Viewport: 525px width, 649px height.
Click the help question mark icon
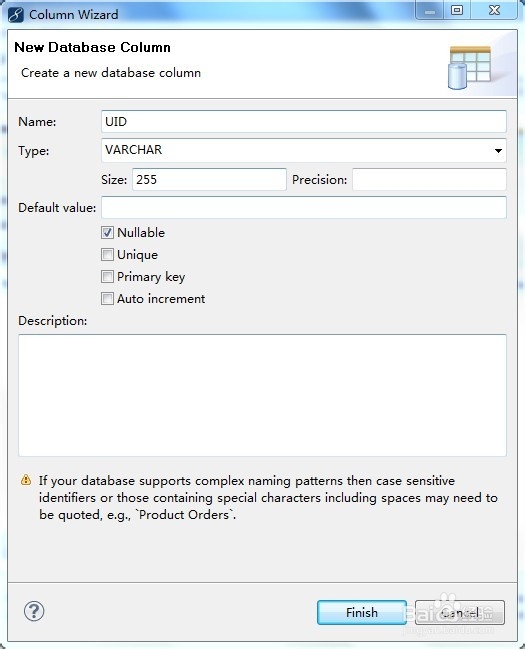pyautogui.click(x=34, y=611)
